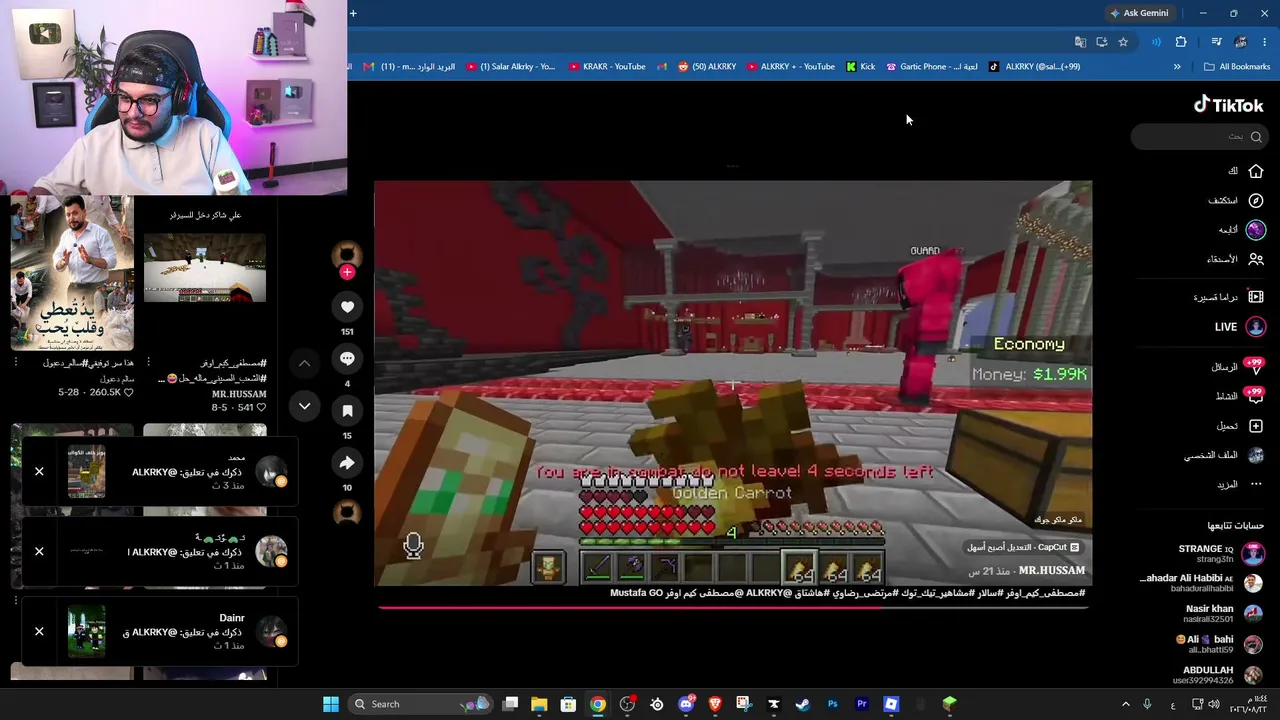The image size is (1280, 720).
Task: Follow the creator with the red plus badge
Action: 347,272
